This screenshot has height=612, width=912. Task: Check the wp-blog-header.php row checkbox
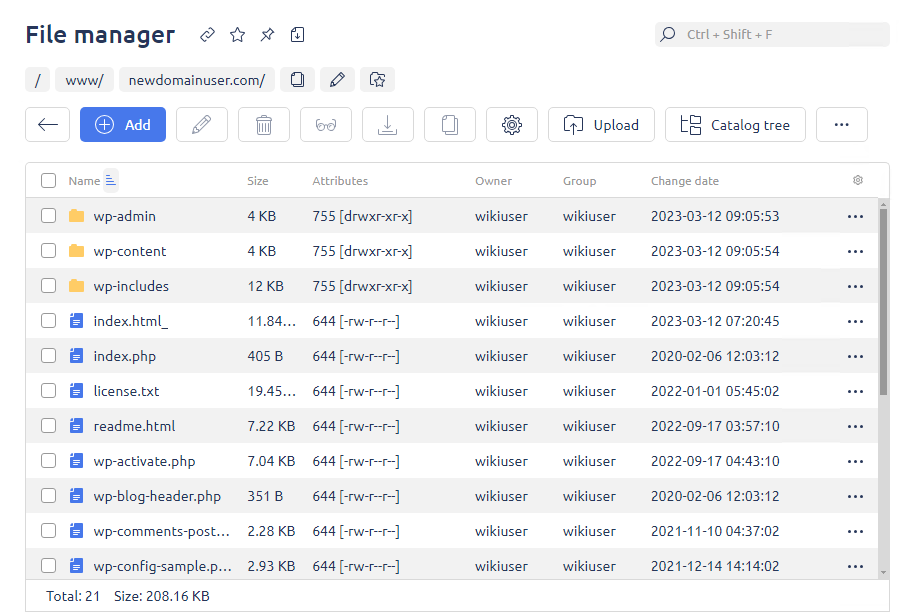[x=48, y=496]
